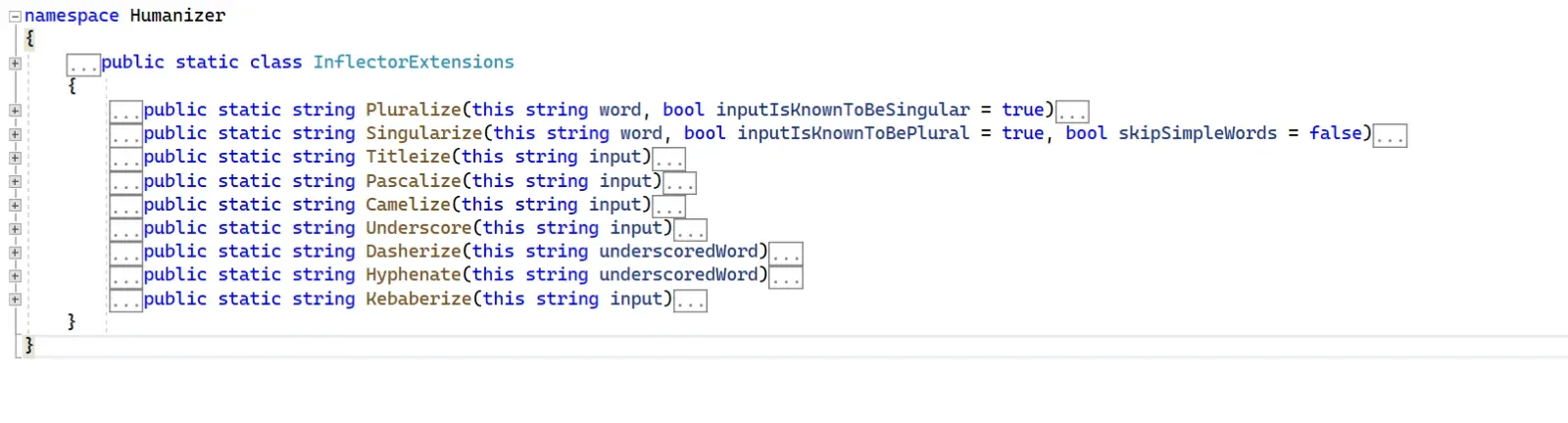Expand the Singularize method outlining node
Image resolution: width=1568 pixels, height=423 pixels.
click(15, 134)
